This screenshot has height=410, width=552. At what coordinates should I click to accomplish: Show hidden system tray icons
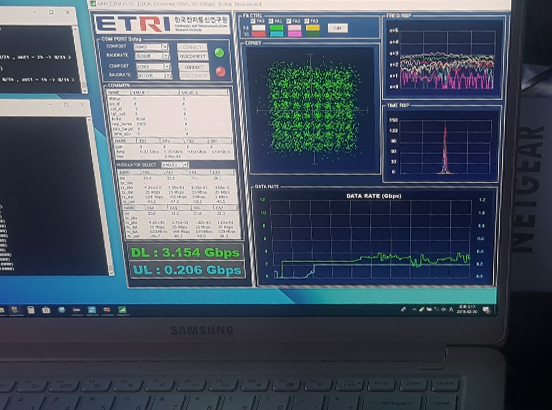414,309
